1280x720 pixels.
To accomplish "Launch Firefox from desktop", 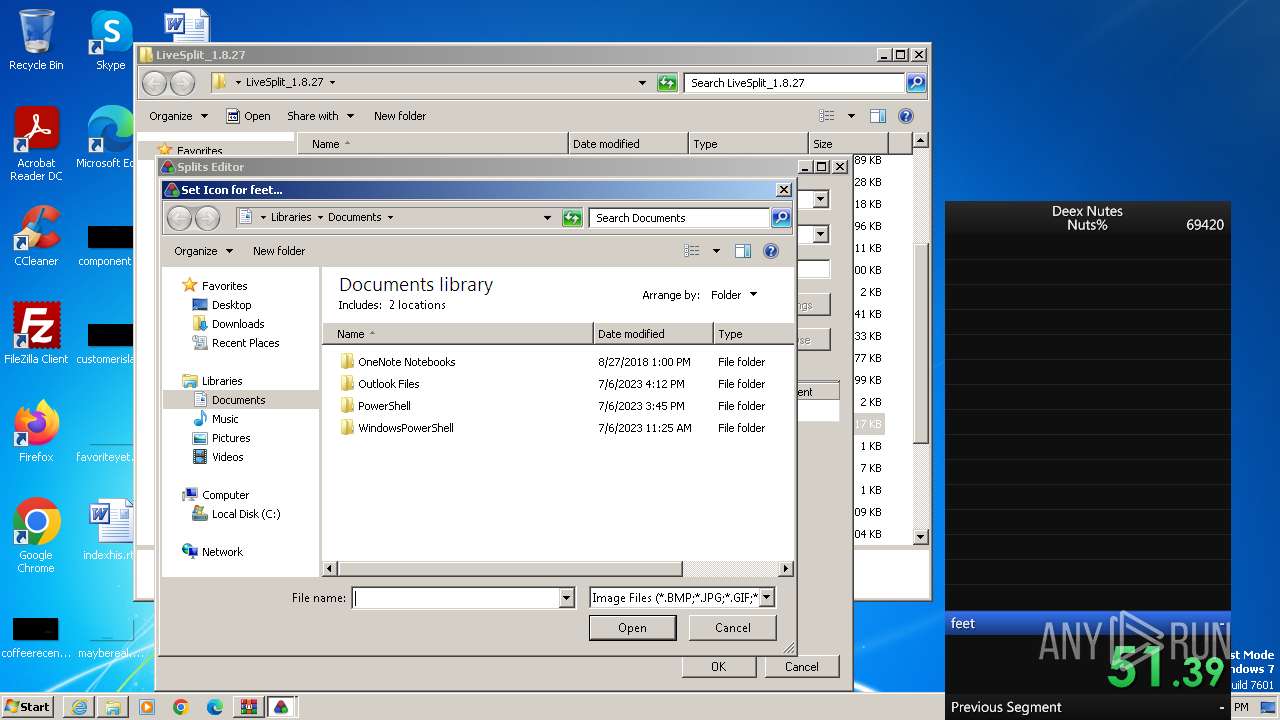I will click(x=36, y=431).
